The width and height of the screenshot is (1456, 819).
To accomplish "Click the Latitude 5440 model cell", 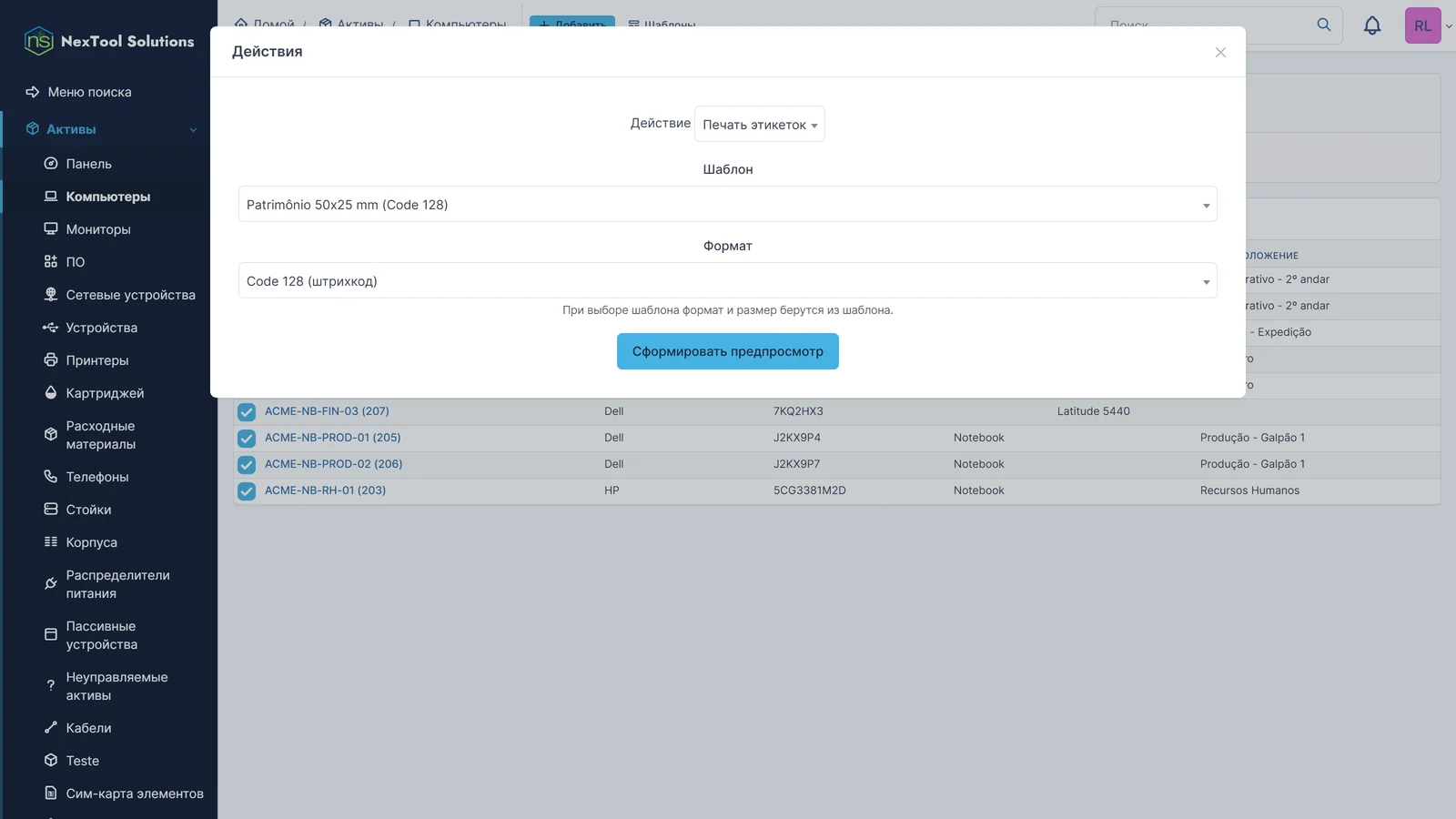I will pos(1094,411).
